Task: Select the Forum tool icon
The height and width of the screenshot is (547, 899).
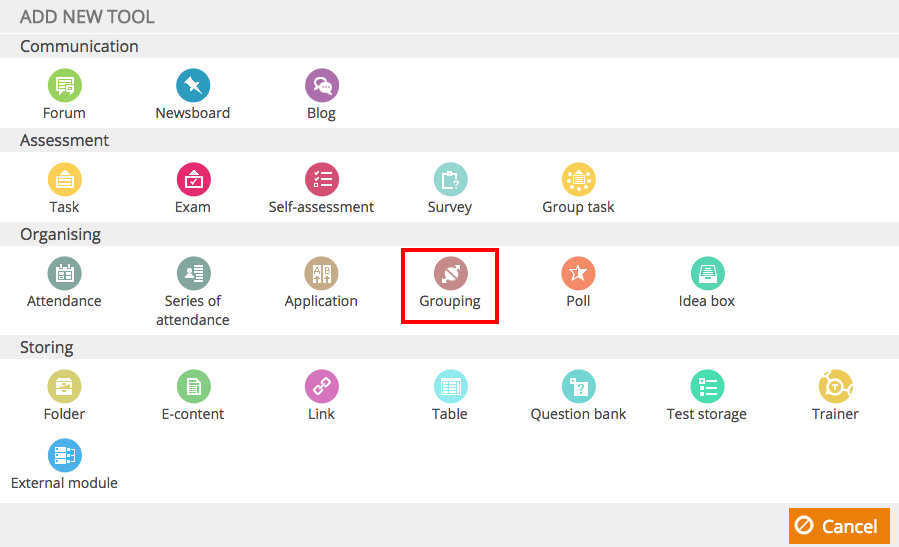Action: point(64,85)
